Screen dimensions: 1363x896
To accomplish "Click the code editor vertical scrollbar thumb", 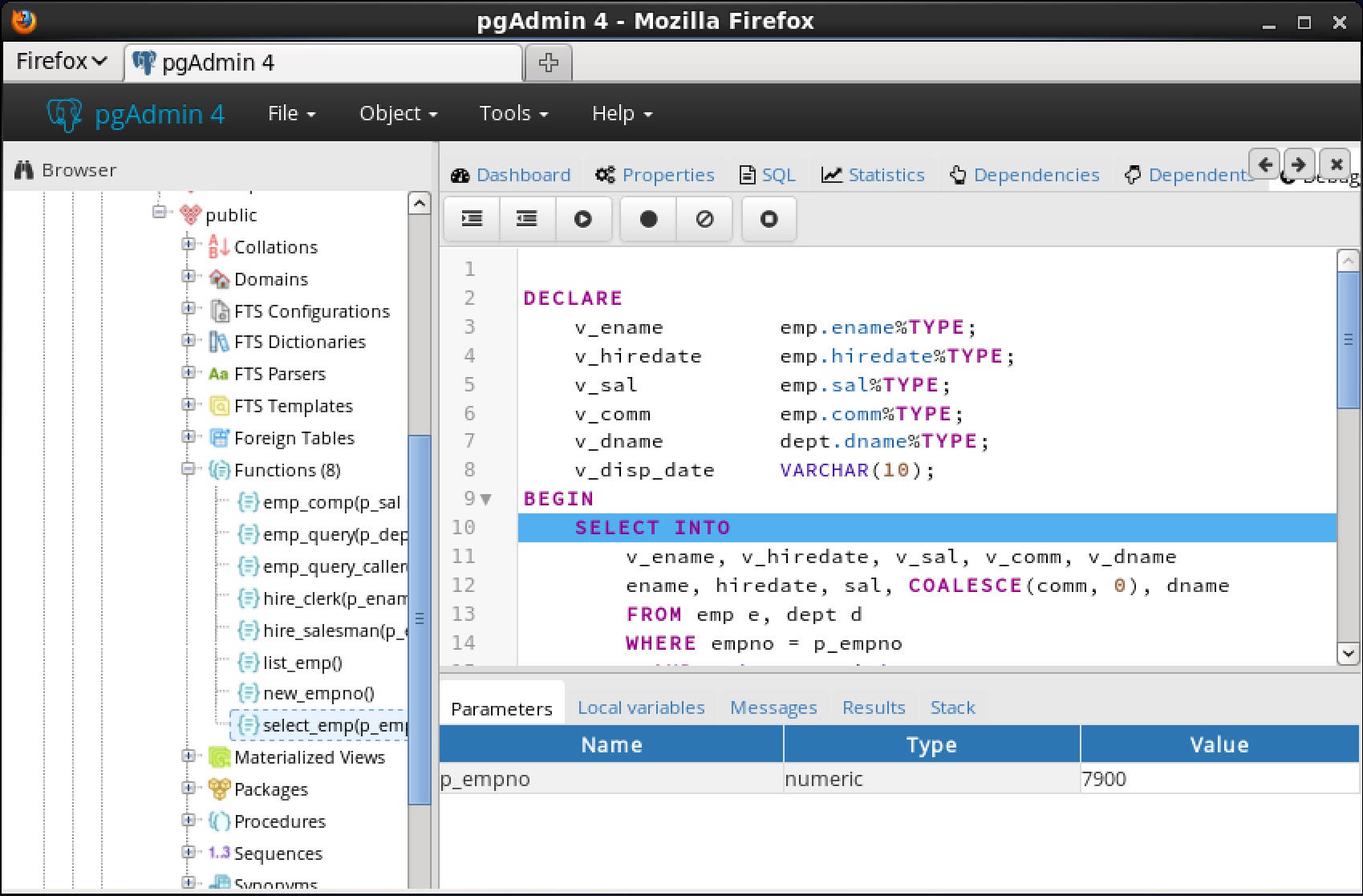I will (1348, 340).
